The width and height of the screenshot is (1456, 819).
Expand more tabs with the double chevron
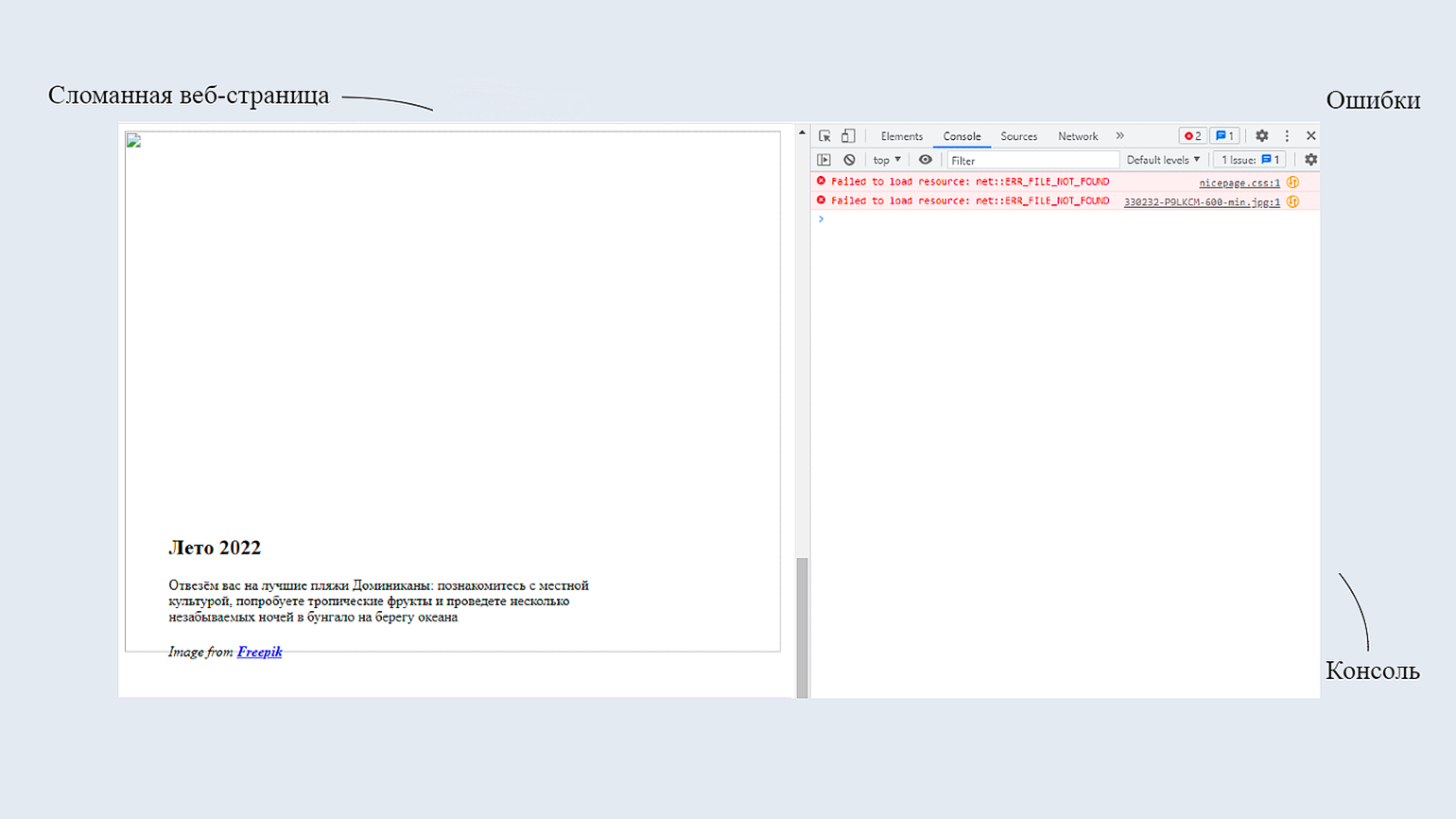click(1120, 136)
